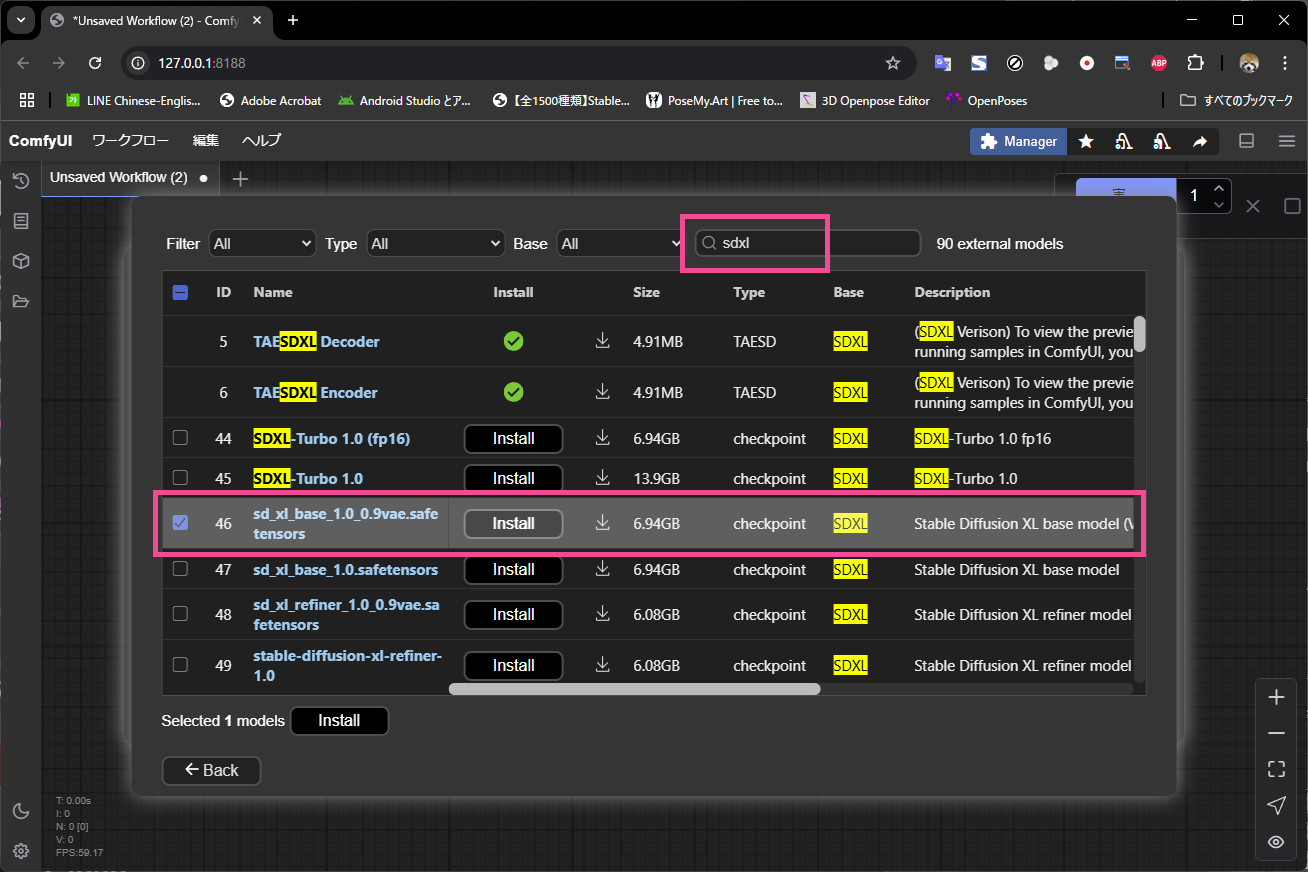Image resolution: width=1308 pixels, height=872 pixels.
Task: Check the sd_xl_refiner_1.0_0.9vae row checkbox
Action: (180, 614)
